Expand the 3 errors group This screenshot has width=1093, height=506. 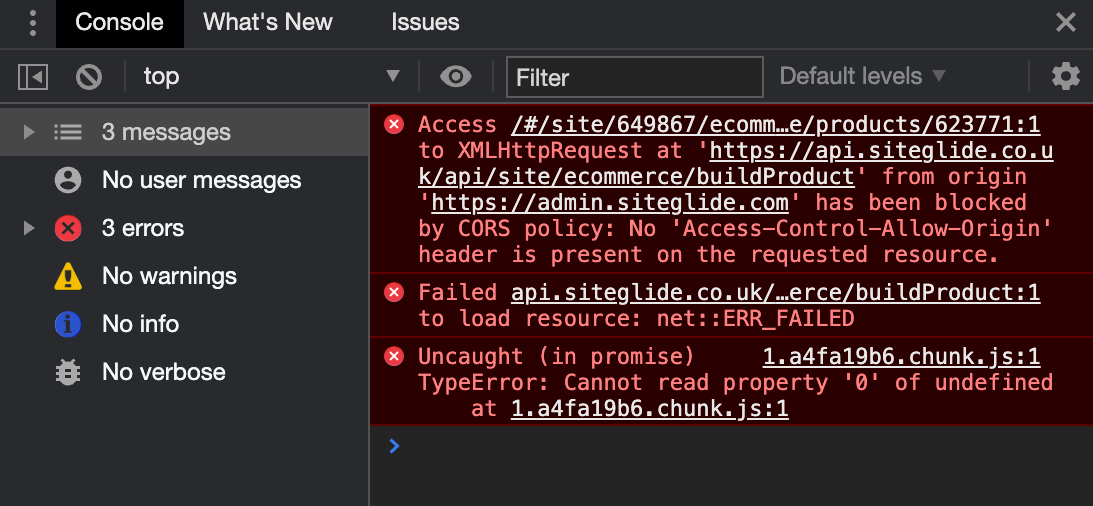pos(29,228)
